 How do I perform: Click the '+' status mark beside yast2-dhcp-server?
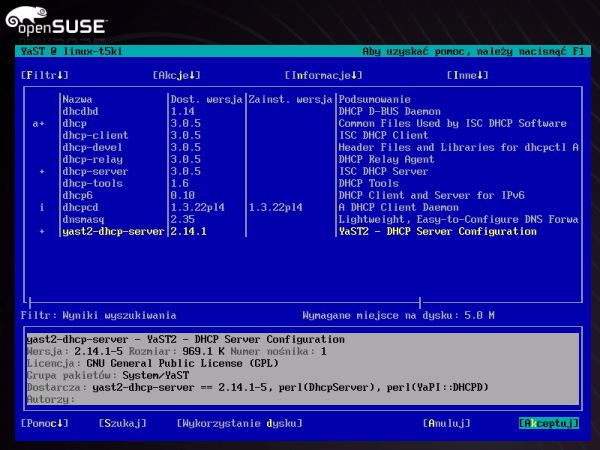42,232
